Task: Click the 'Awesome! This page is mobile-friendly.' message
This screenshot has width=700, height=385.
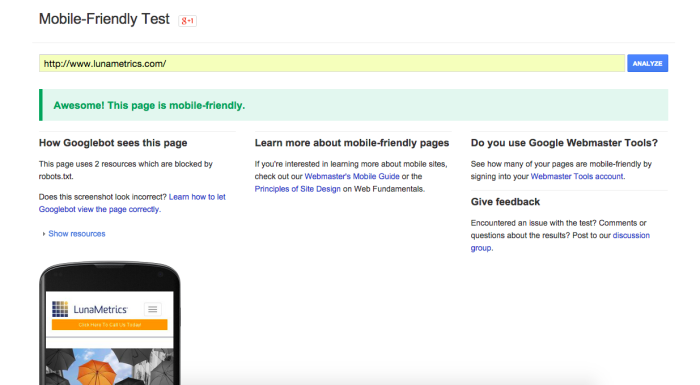Action: [149, 105]
